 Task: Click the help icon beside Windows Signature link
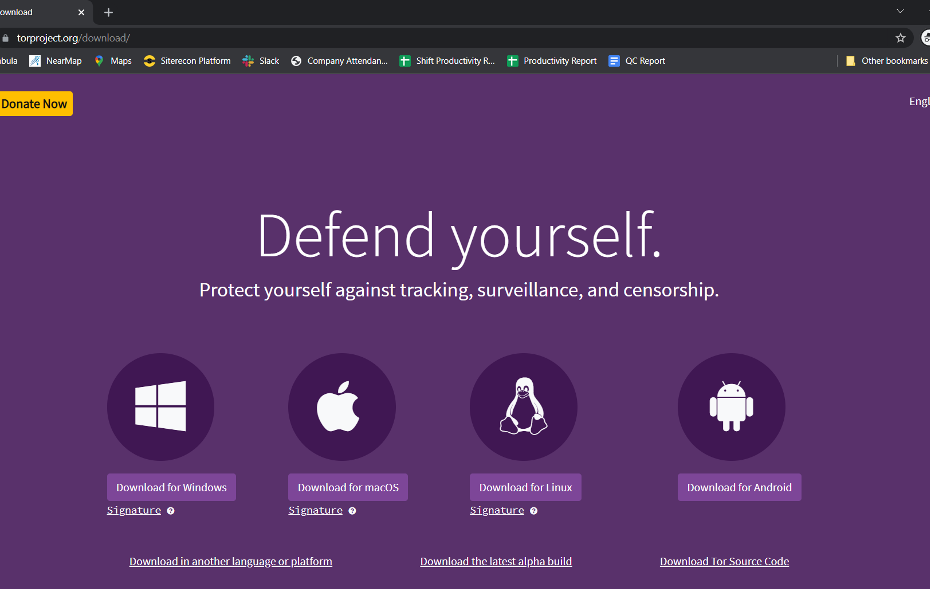point(170,510)
